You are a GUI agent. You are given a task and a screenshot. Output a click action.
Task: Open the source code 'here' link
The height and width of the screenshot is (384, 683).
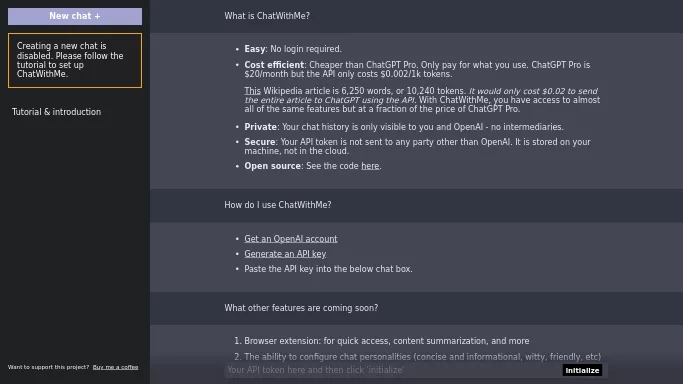[370, 166]
